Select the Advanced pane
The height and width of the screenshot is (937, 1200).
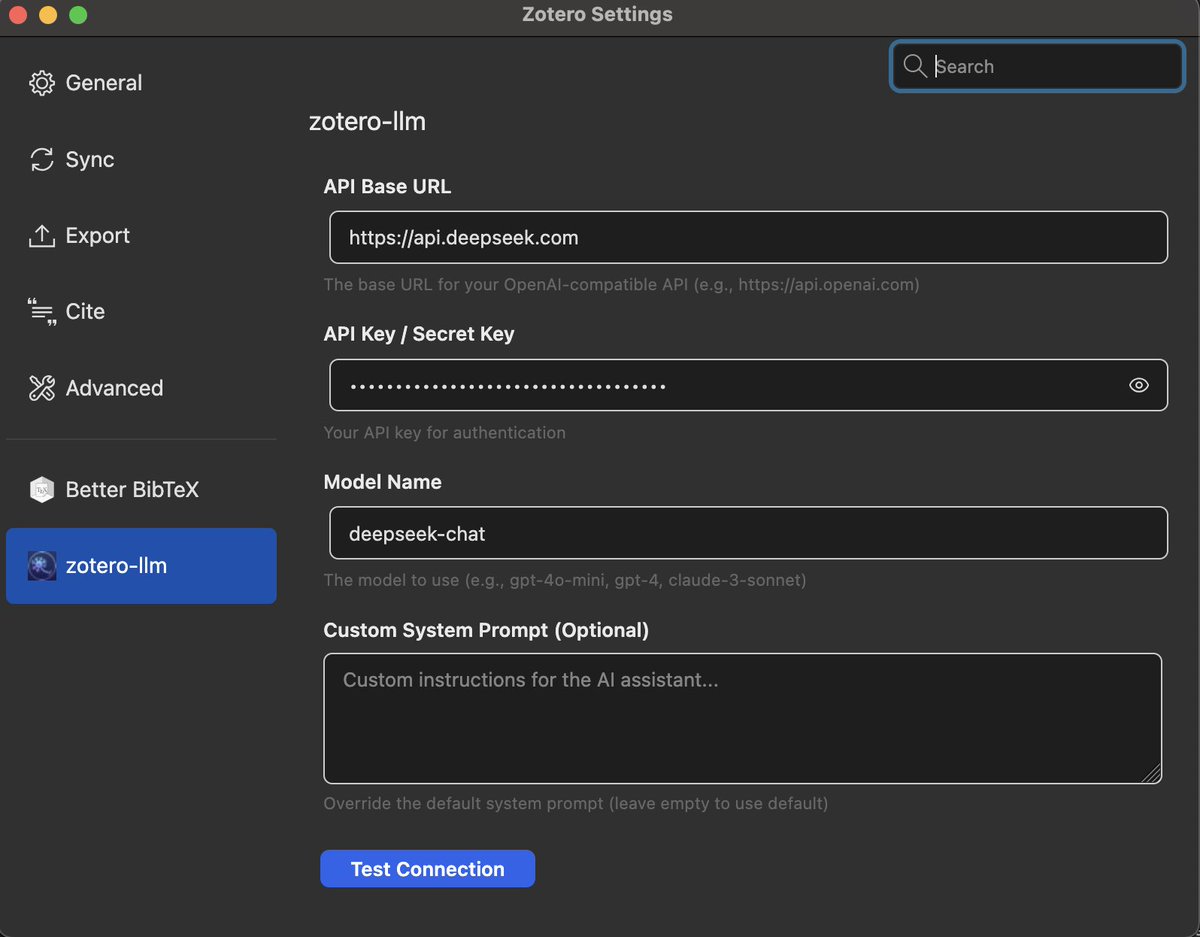pos(141,388)
